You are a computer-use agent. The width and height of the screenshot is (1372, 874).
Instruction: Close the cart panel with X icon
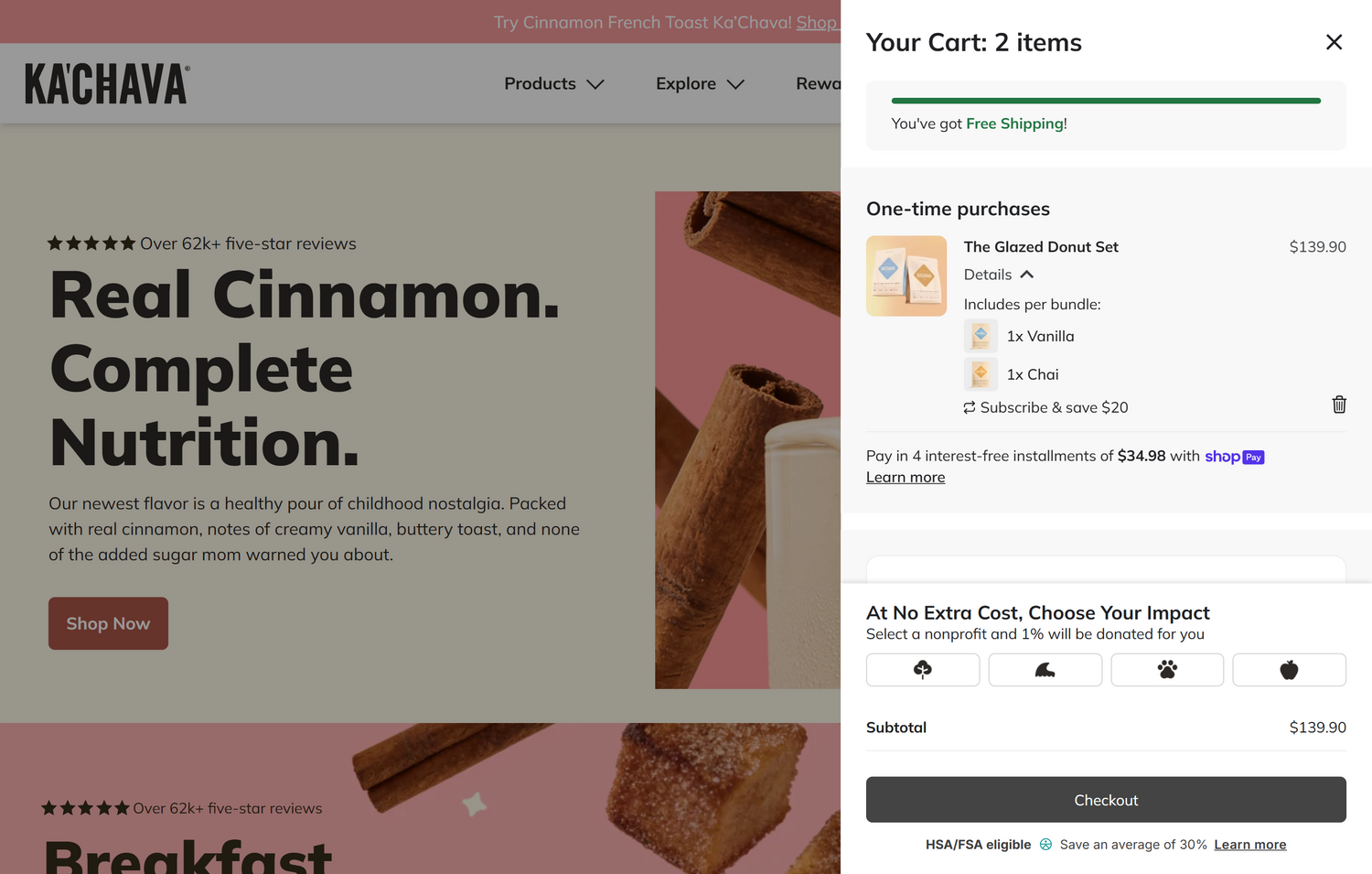tap(1334, 42)
